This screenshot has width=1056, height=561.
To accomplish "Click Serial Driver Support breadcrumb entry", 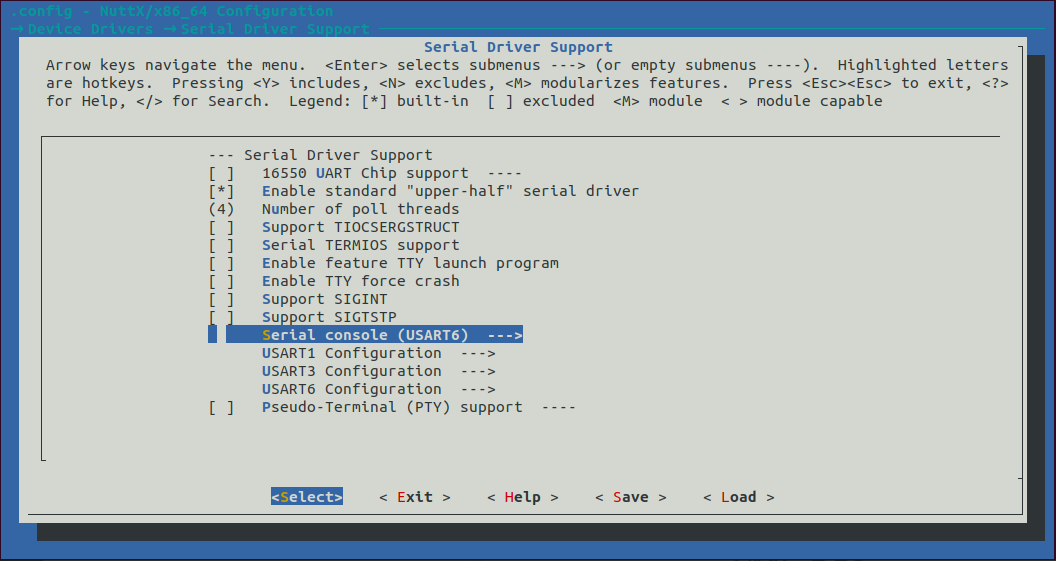I will coord(275,30).
